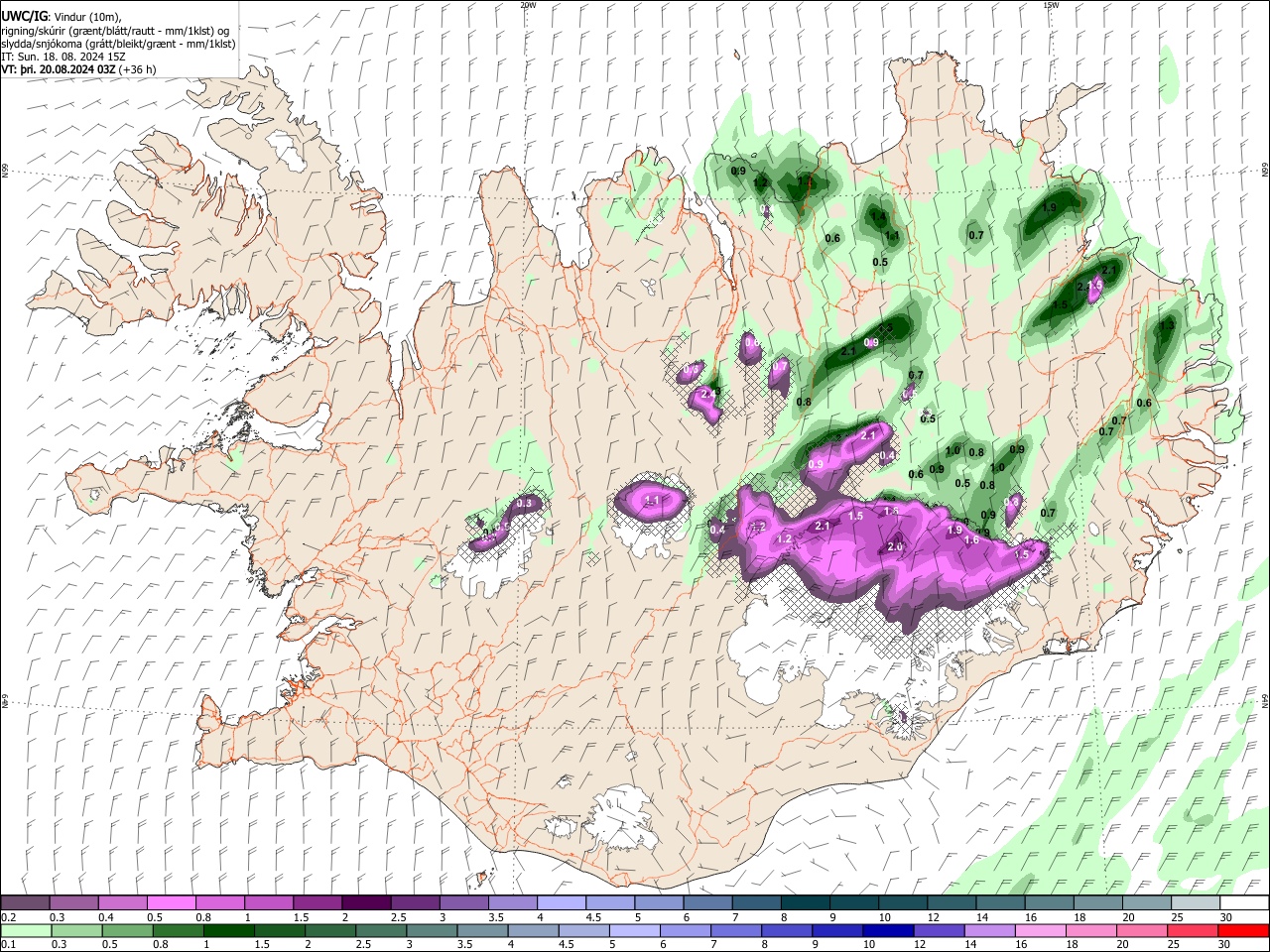Select the pale green 0.1 swatch, bottom legend row
The width and height of the screenshot is (1270, 952).
point(26,930)
